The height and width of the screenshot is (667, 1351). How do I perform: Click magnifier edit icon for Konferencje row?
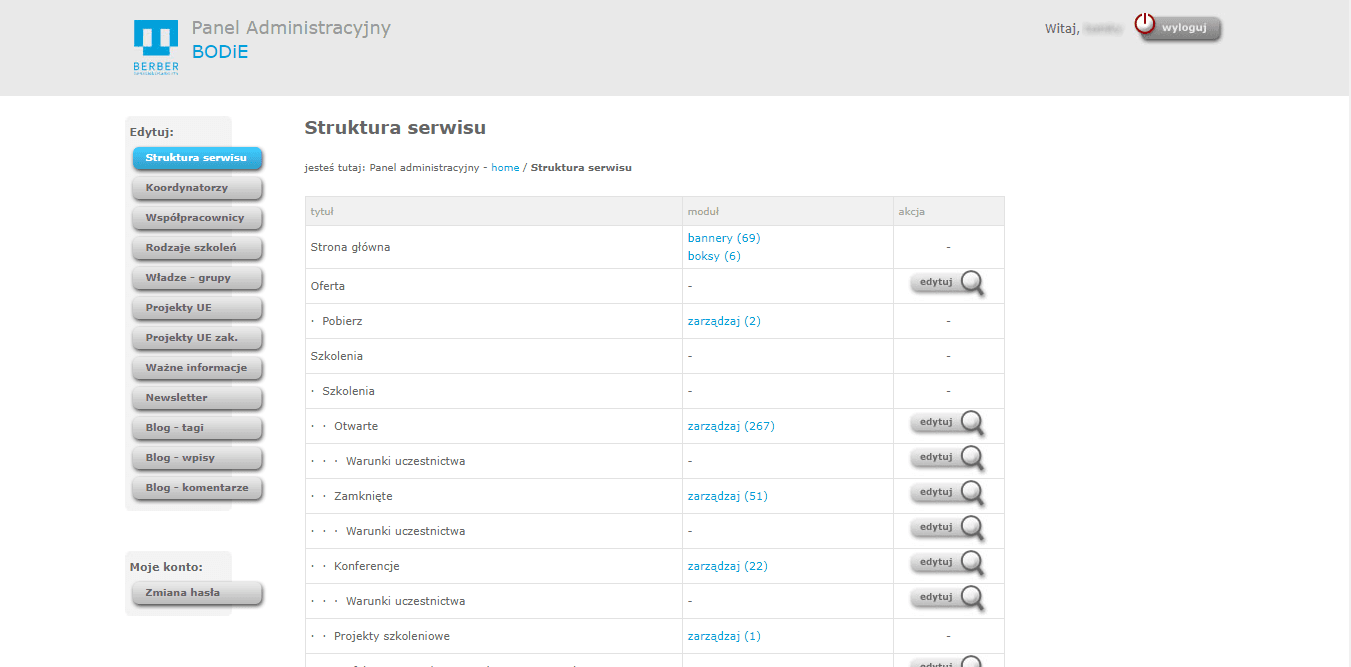click(971, 563)
